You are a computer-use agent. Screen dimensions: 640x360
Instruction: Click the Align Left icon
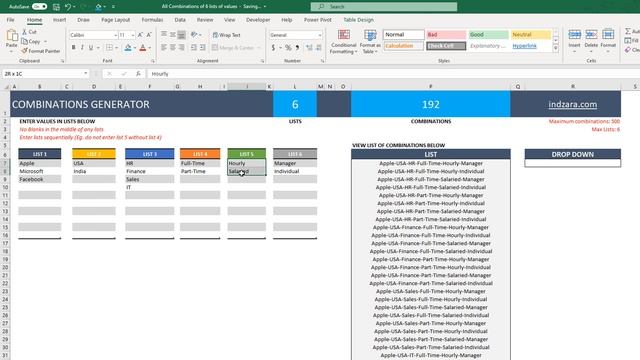coord(164,48)
